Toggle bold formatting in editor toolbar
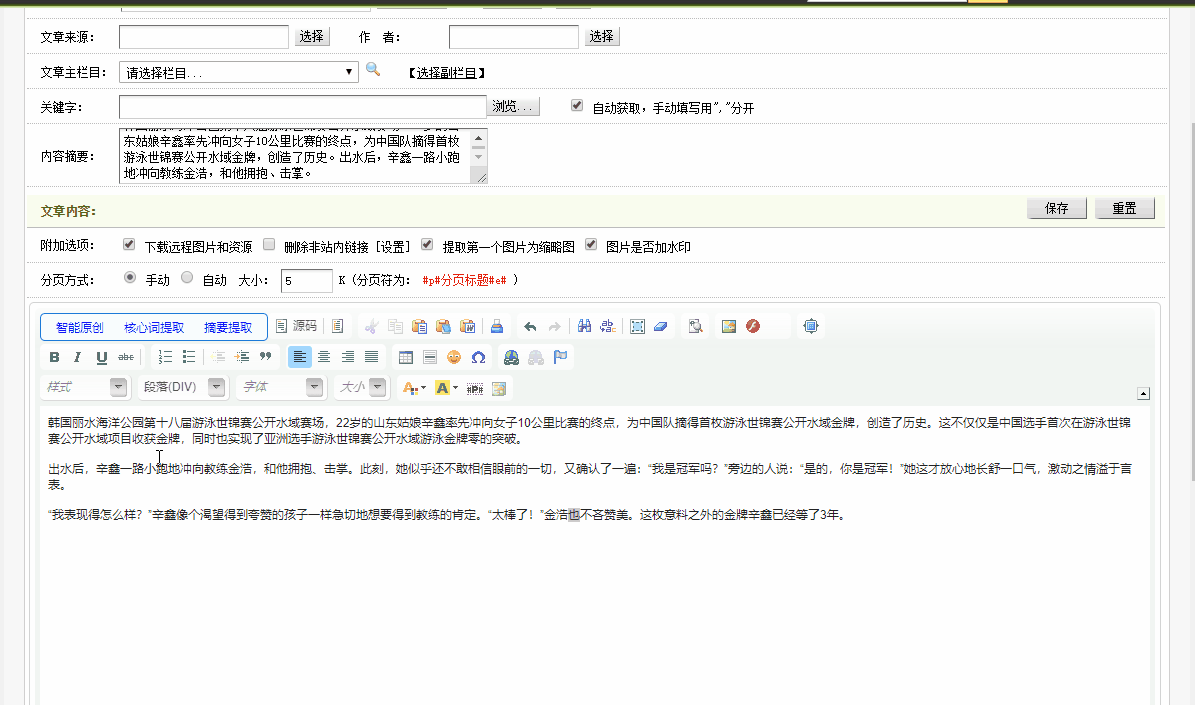This screenshot has height=705, width=1195. tap(54, 357)
